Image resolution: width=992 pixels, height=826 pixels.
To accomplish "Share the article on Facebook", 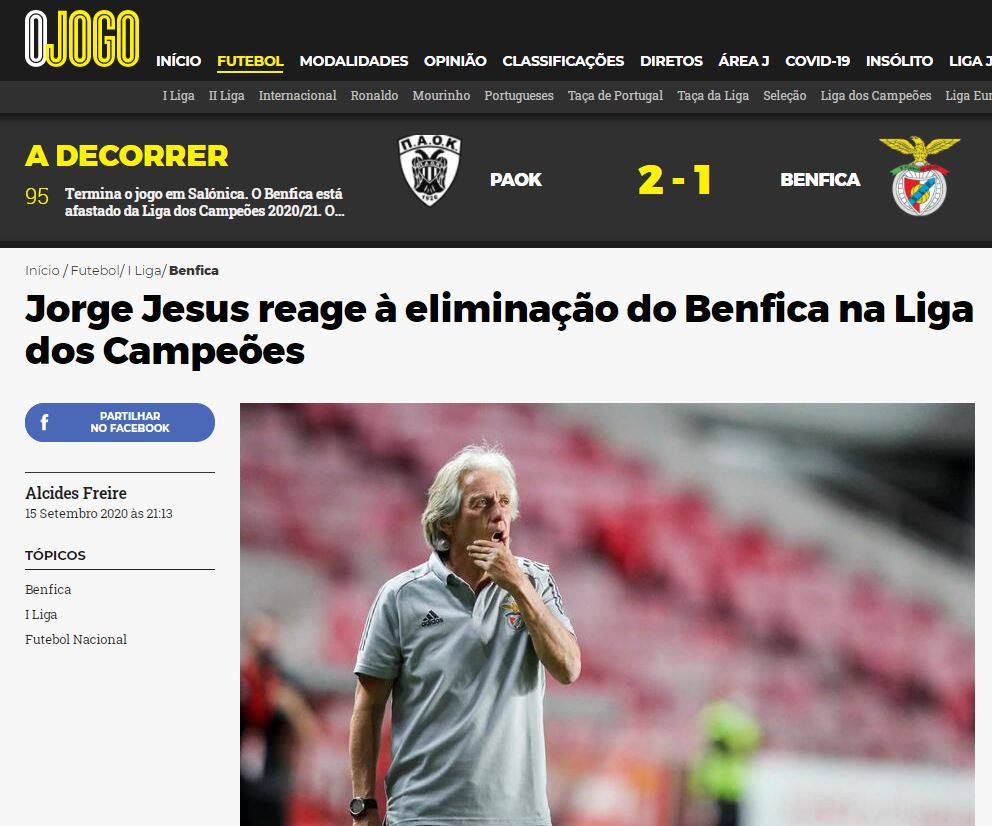I will pyautogui.click(x=120, y=422).
